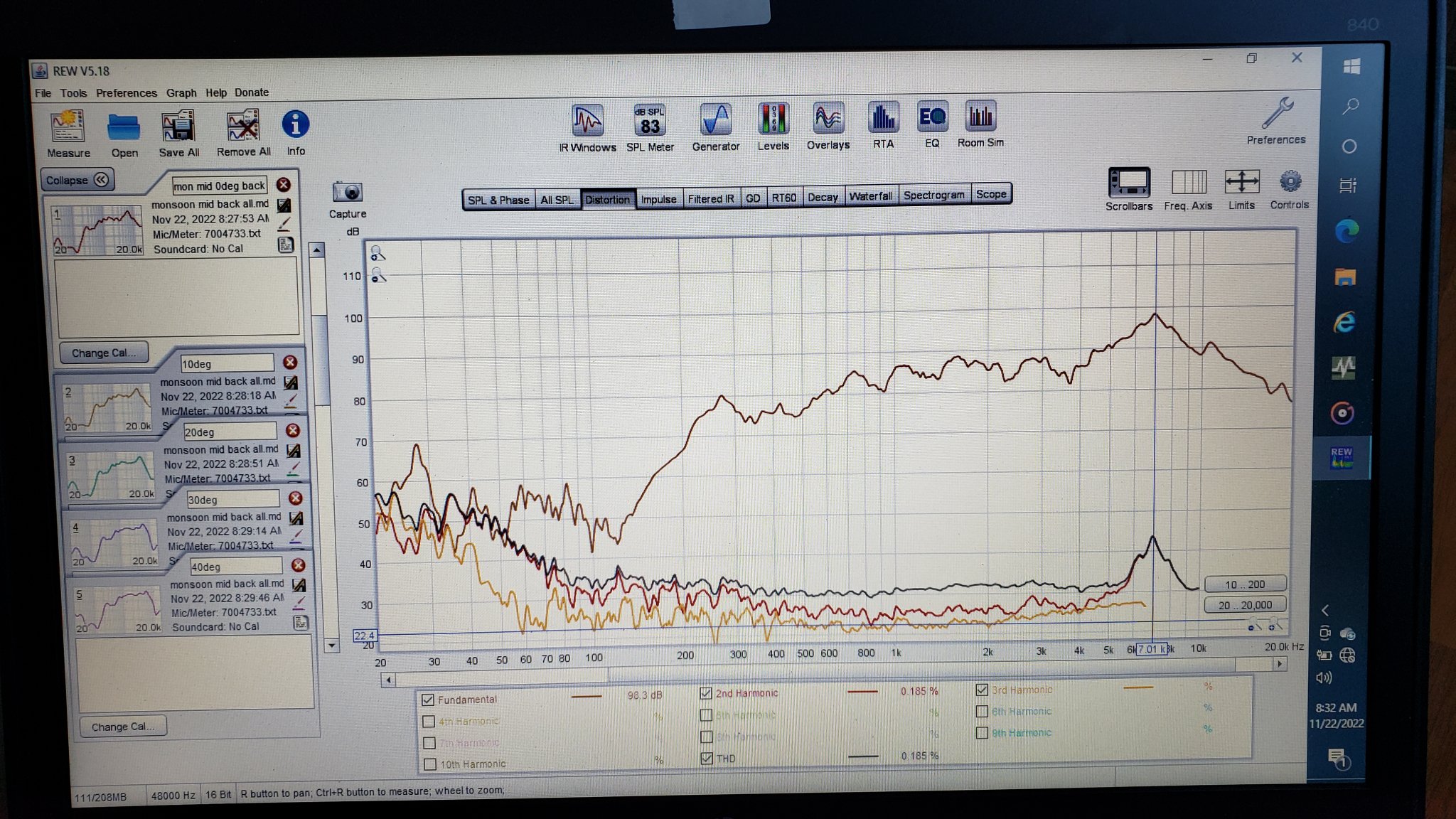The width and height of the screenshot is (1456, 819).
Task: Switch to Waterfall tab
Action: coord(870,196)
